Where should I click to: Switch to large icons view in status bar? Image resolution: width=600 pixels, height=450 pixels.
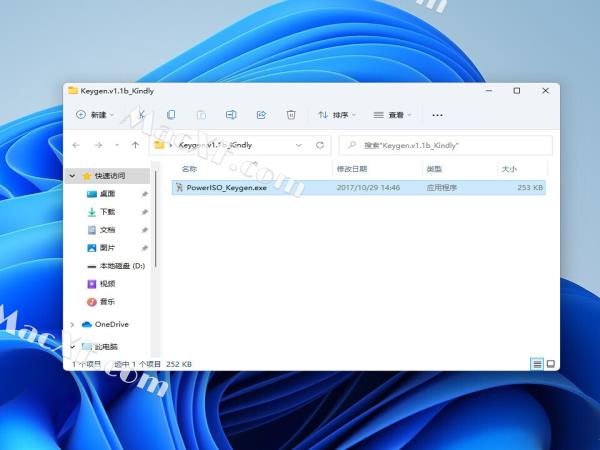[551, 364]
